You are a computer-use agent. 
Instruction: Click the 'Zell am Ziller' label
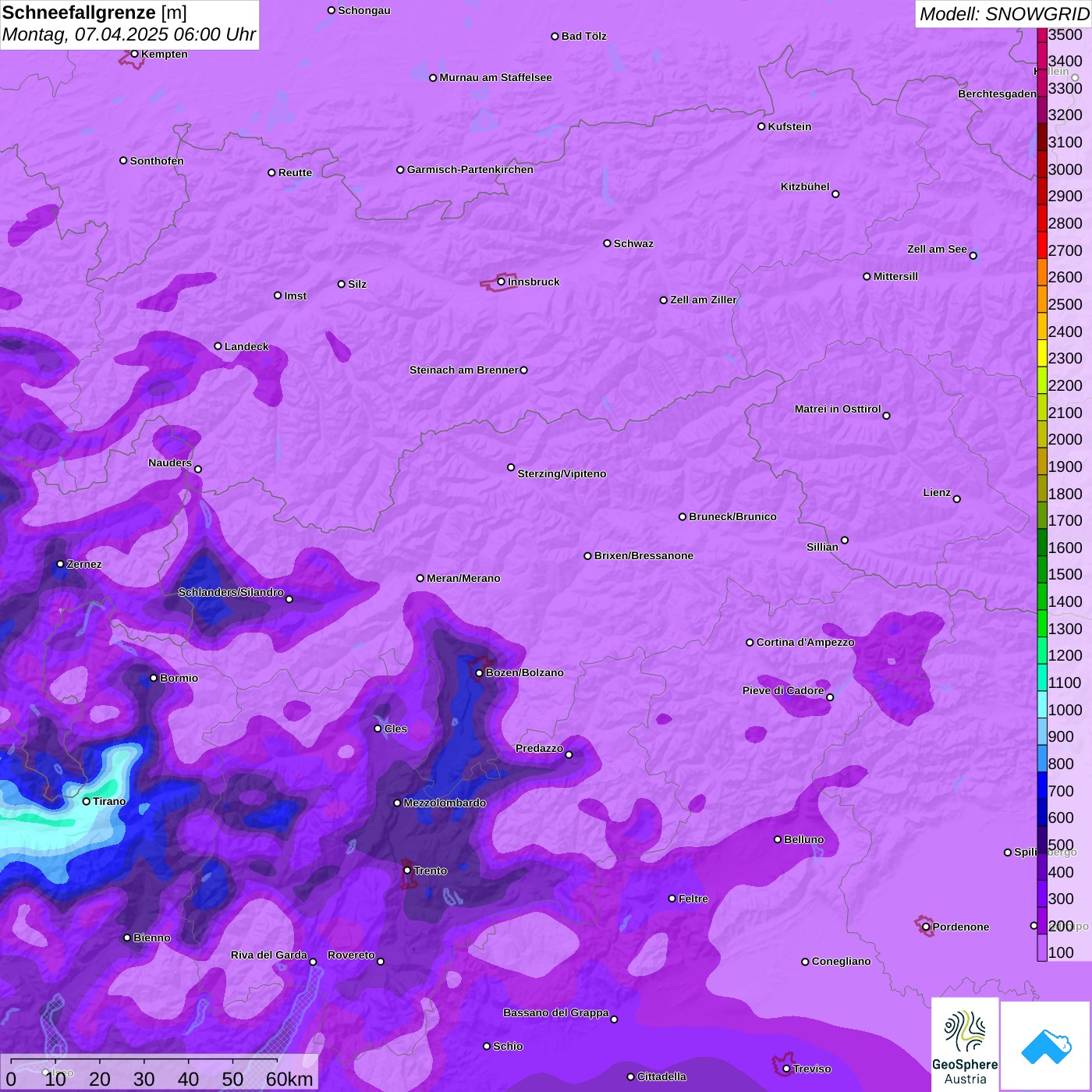pos(704,300)
